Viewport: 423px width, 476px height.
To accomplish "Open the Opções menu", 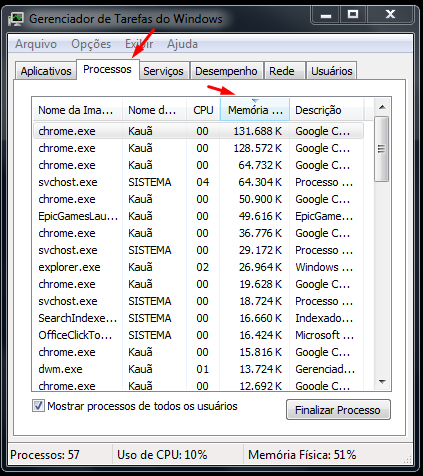I will (x=91, y=44).
